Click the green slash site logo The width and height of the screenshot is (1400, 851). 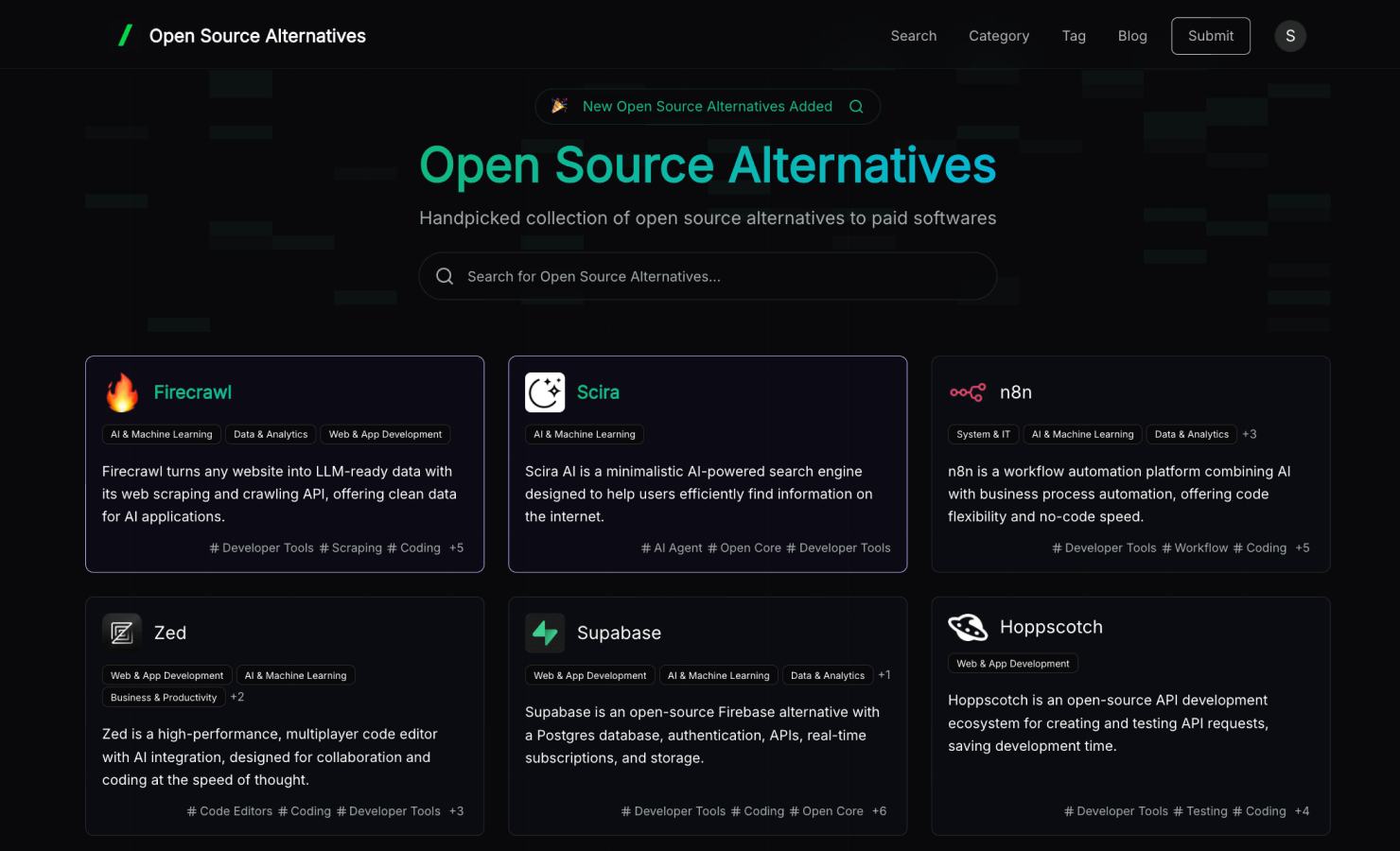click(x=125, y=36)
